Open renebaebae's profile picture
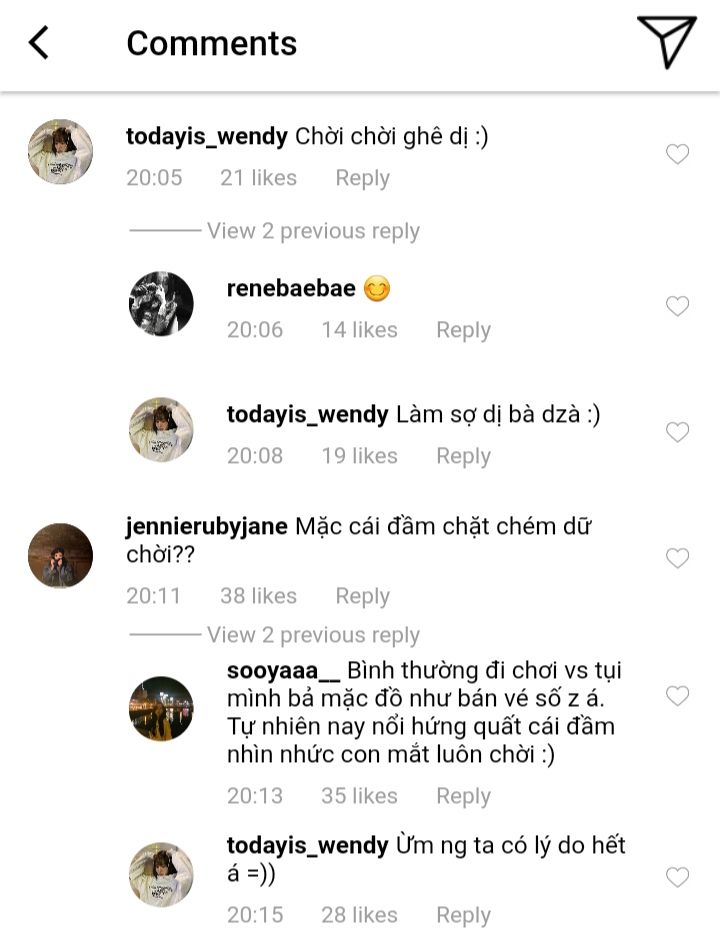This screenshot has height=940, width=720. point(161,304)
